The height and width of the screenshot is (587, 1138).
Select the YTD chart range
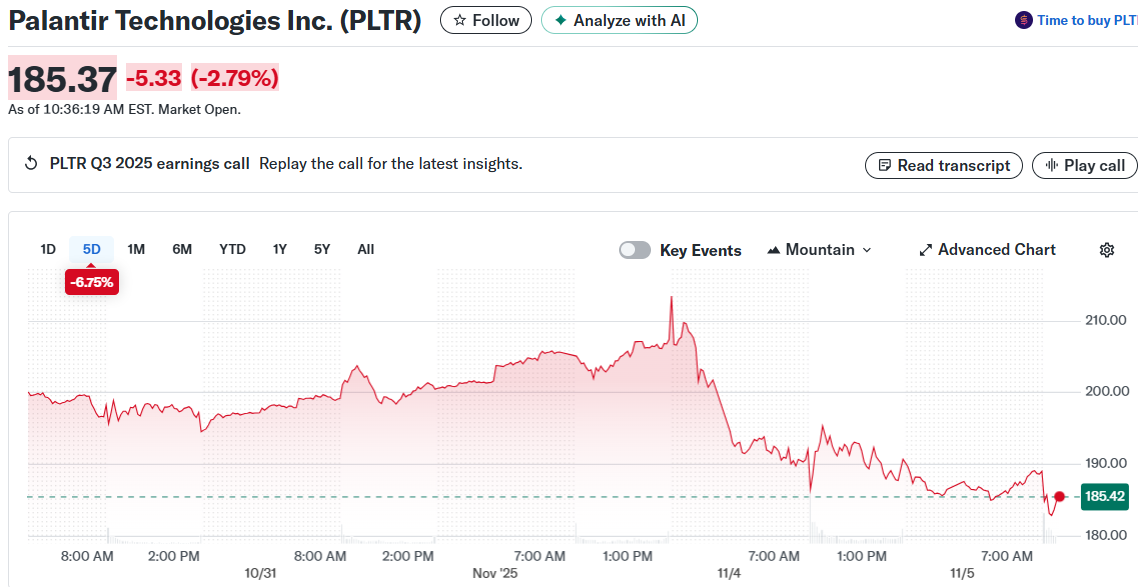coord(232,249)
